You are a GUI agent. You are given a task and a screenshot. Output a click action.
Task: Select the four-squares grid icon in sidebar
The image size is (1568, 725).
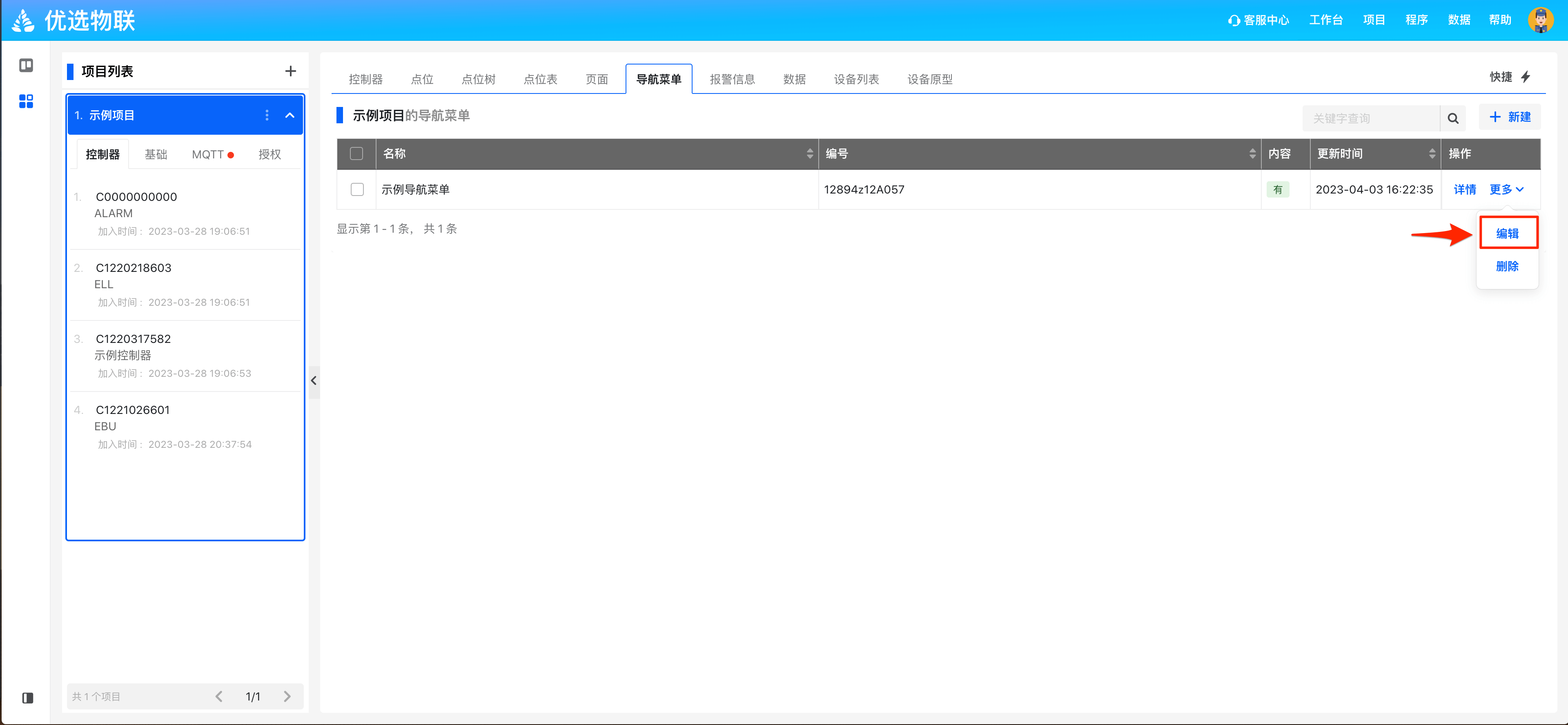[26, 101]
